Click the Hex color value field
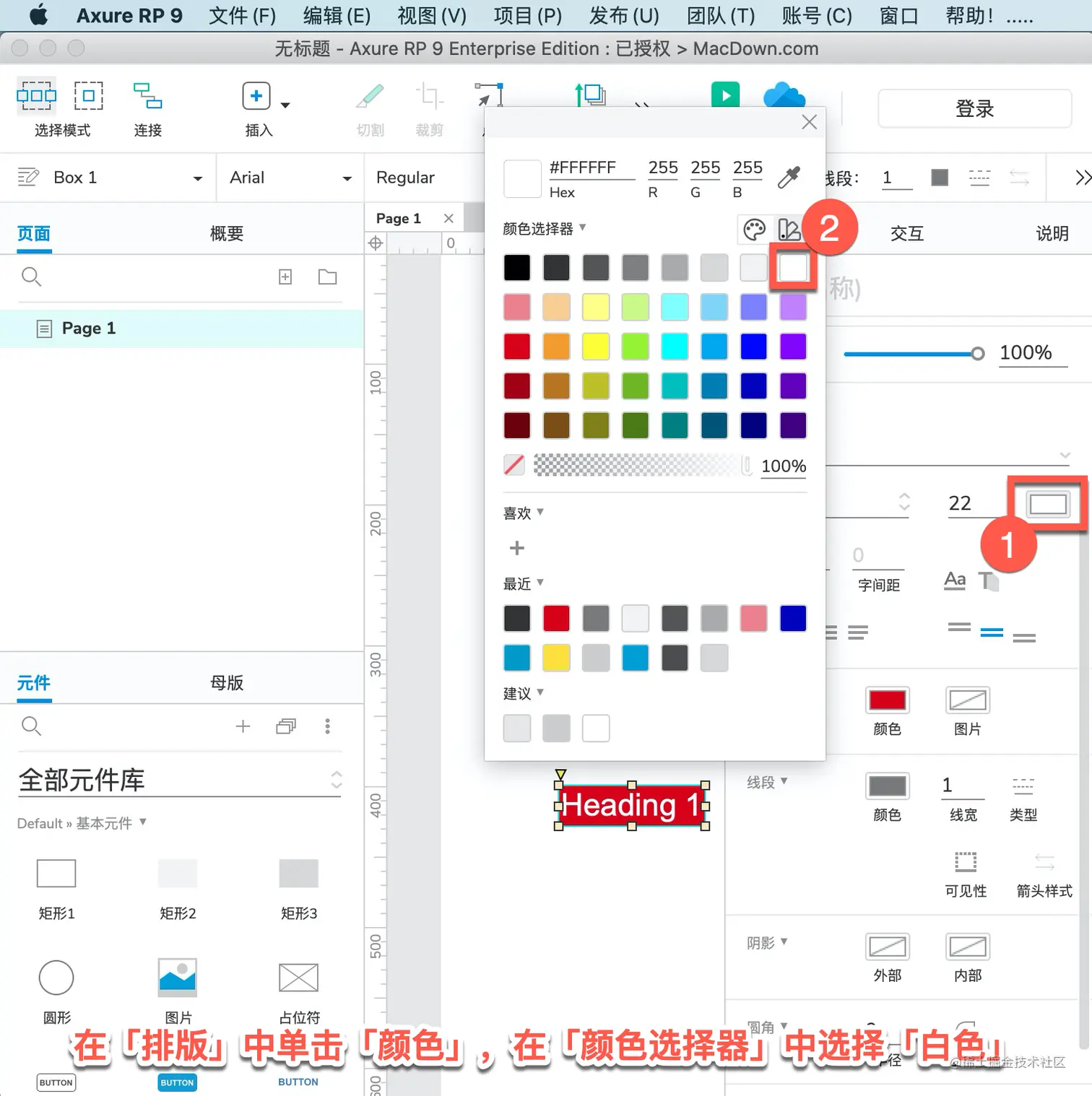1092x1096 pixels. point(591,168)
